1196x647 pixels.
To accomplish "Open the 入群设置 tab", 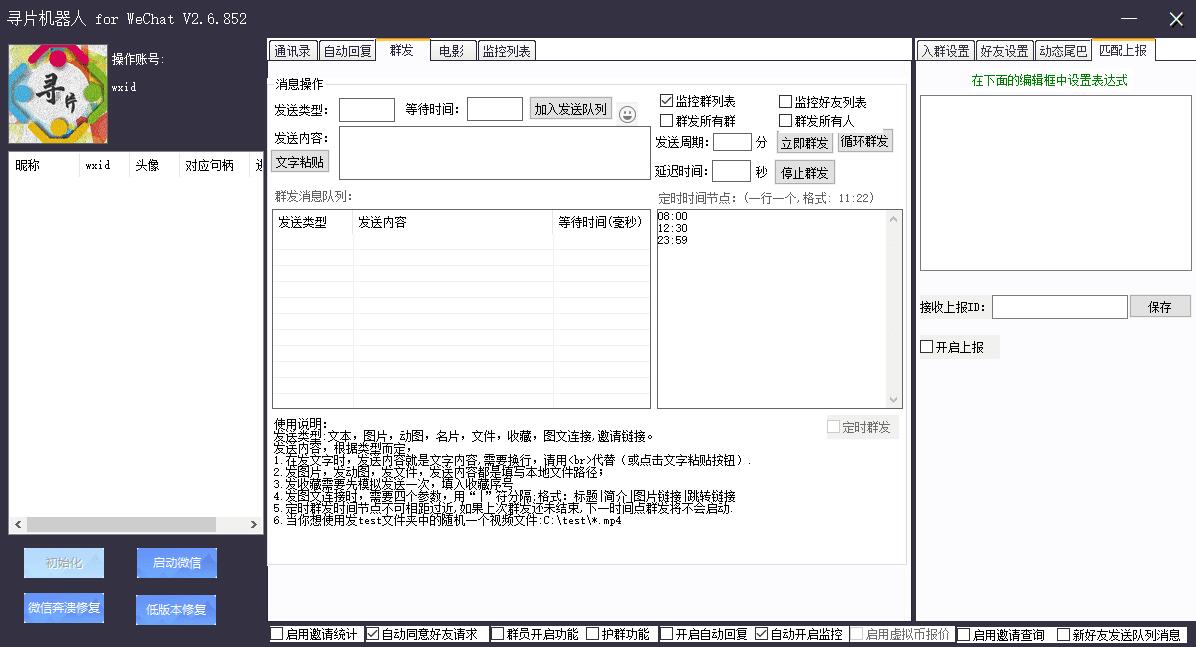I will point(946,51).
